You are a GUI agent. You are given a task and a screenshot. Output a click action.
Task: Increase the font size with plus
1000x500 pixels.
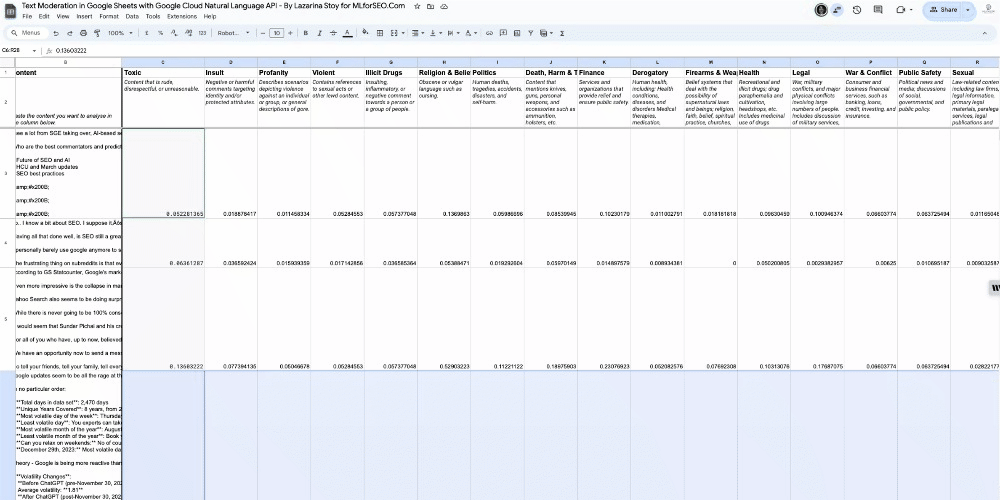[x=290, y=33]
